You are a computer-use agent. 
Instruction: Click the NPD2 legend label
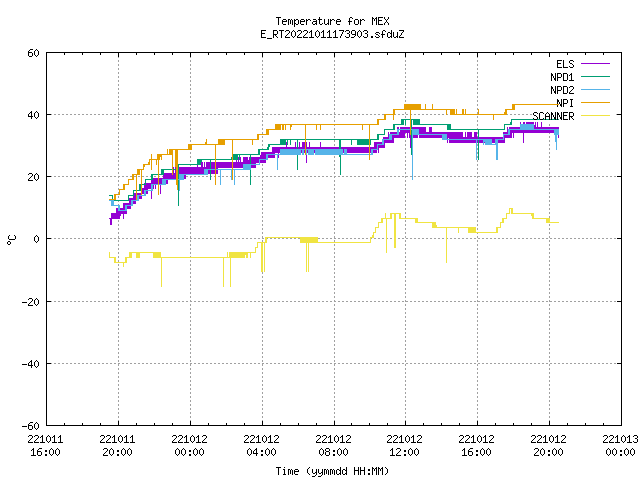pyautogui.click(x=562, y=90)
